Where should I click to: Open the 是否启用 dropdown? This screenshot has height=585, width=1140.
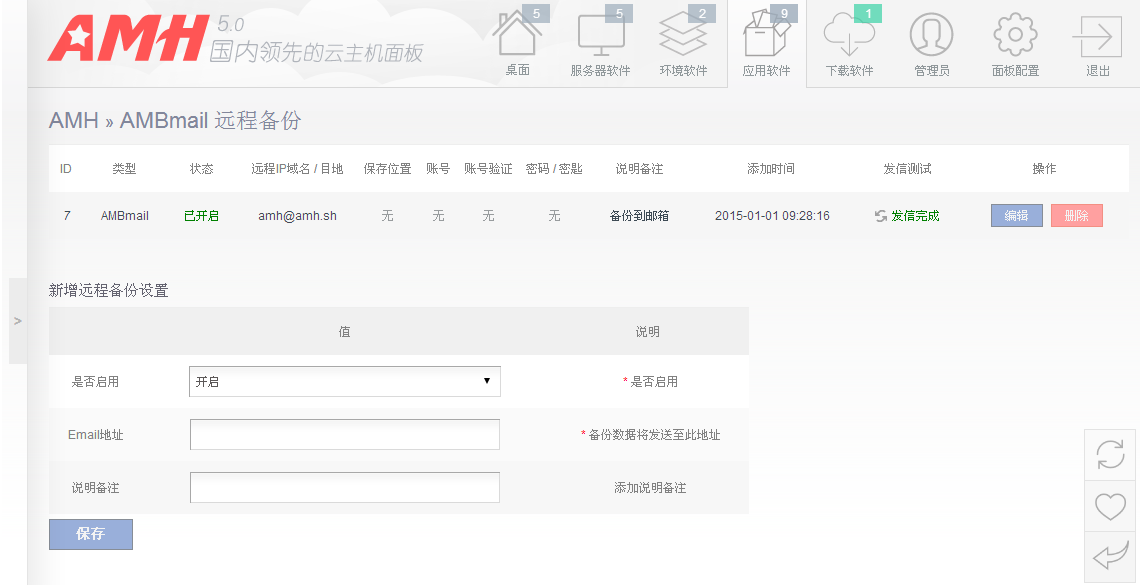click(345, 381)
